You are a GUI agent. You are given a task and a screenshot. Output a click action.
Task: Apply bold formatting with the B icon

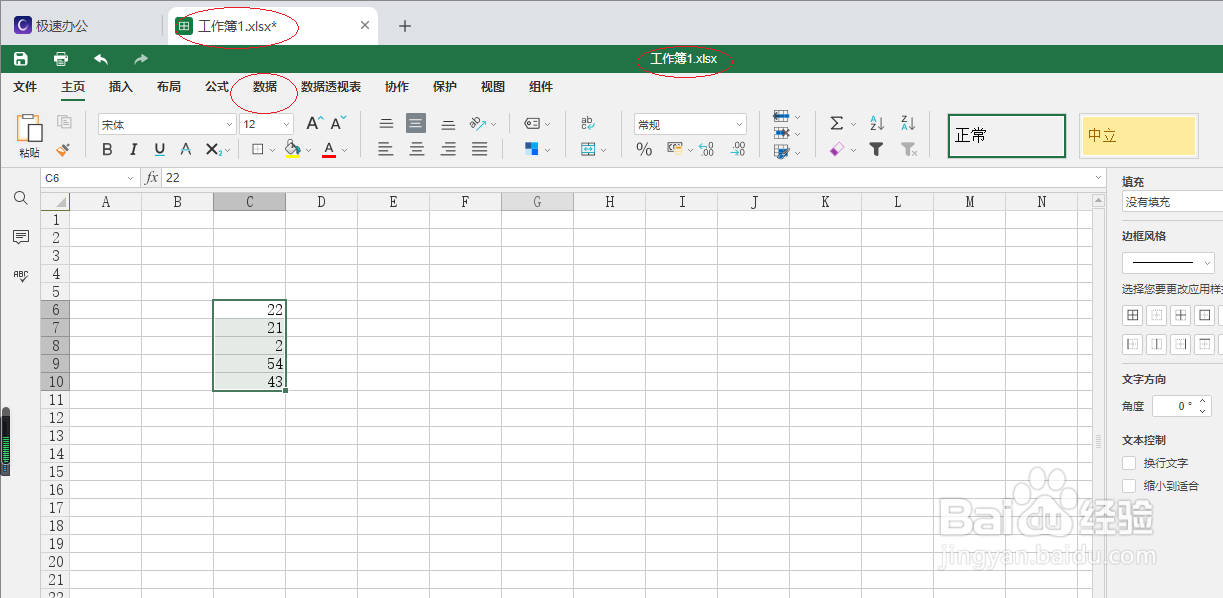[x=107, y=149]
